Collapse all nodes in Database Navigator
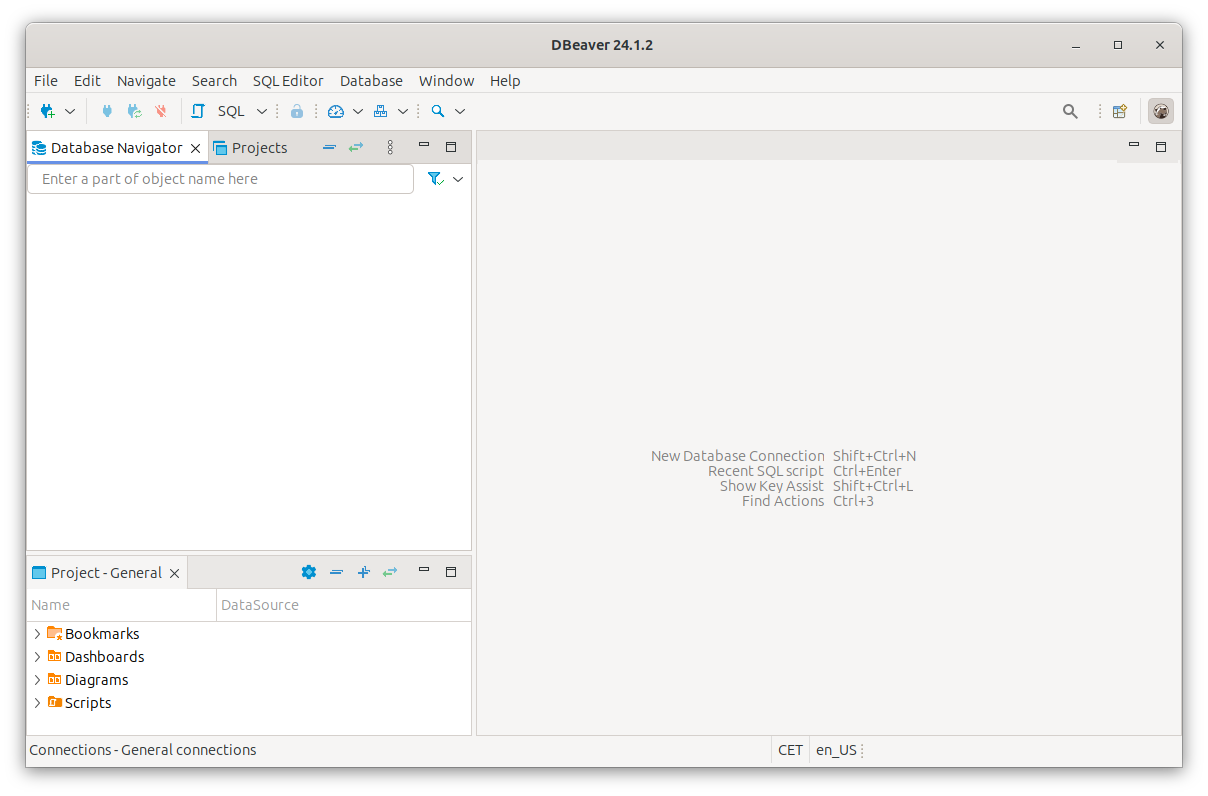1208x796 pixels. pos(329,147)
